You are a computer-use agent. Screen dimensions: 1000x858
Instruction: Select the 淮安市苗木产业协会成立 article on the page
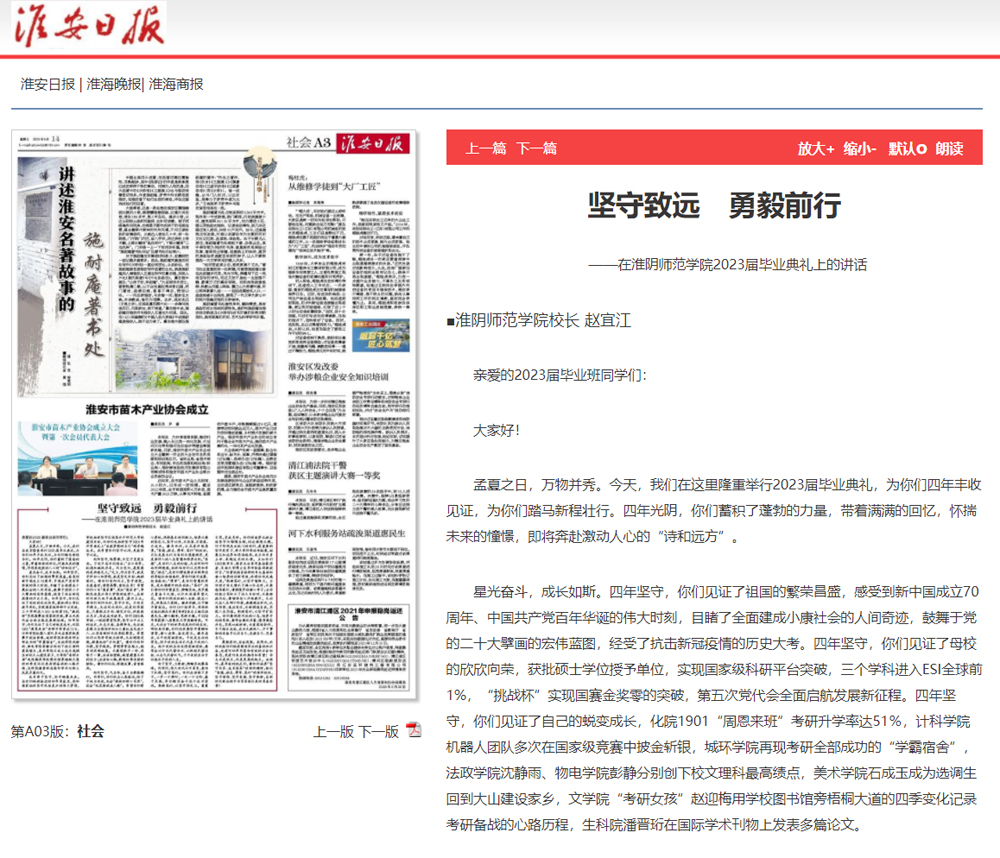click(147, 450)
